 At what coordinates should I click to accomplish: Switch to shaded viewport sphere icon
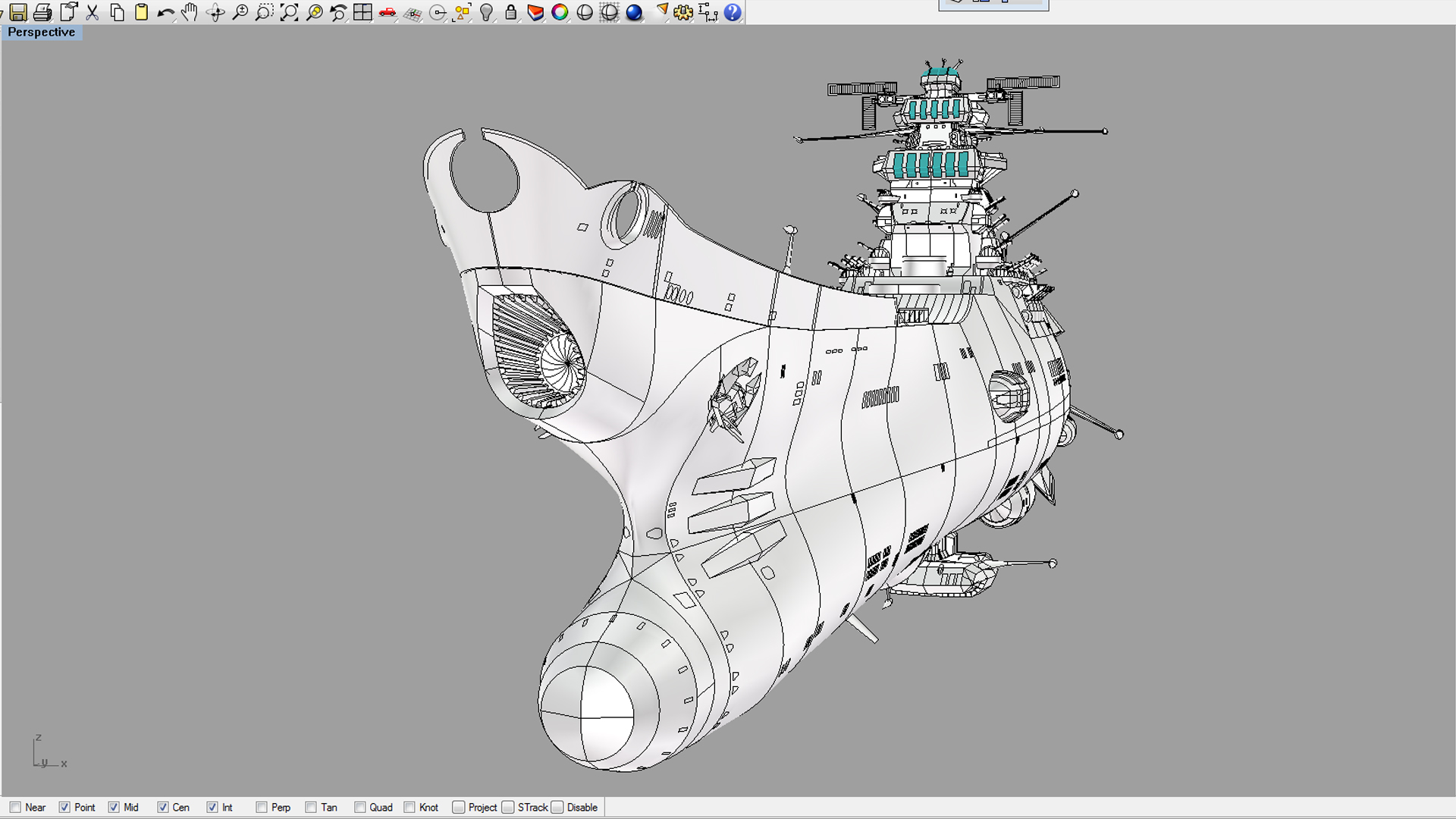(x=585, y=12)
